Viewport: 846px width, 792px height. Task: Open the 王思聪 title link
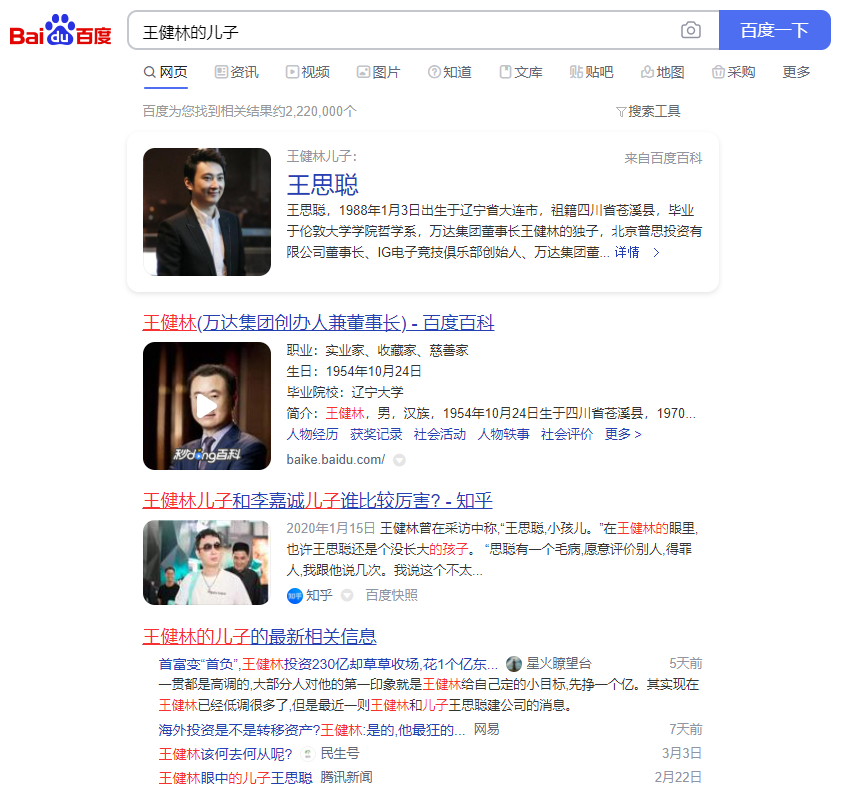[x=323, y=185]
